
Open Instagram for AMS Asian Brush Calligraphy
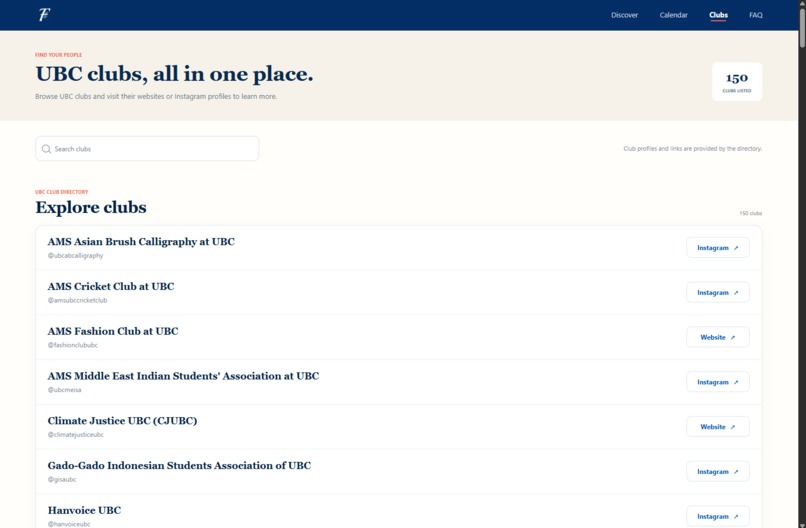point(718,248)
